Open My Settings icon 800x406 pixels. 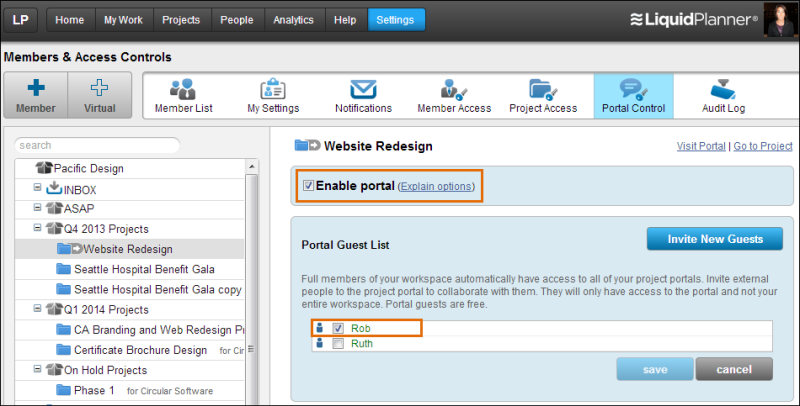point(273,88)
